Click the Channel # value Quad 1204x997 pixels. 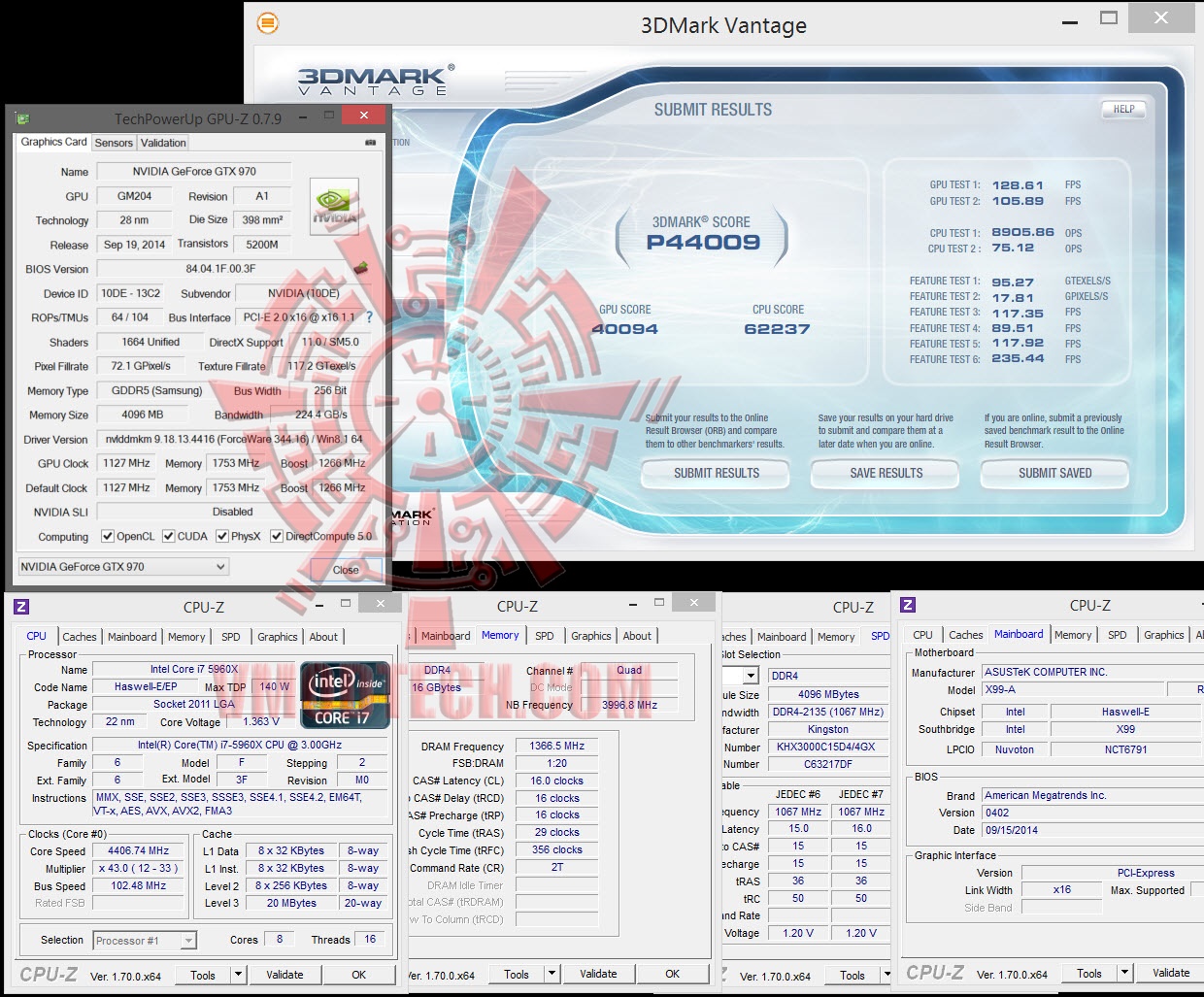pos(629,670)
